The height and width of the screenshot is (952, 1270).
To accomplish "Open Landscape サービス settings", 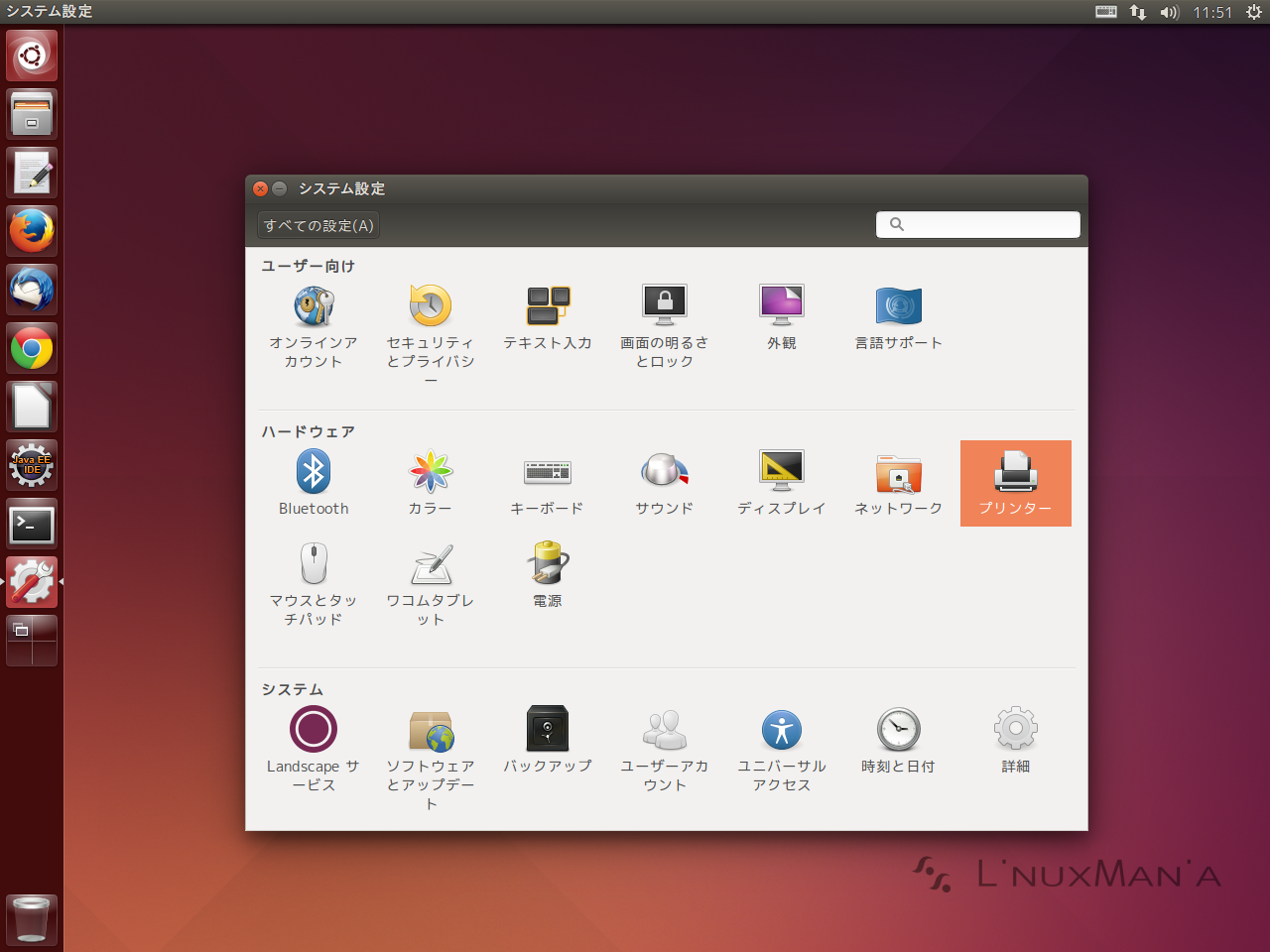I will tap(314, 750).
